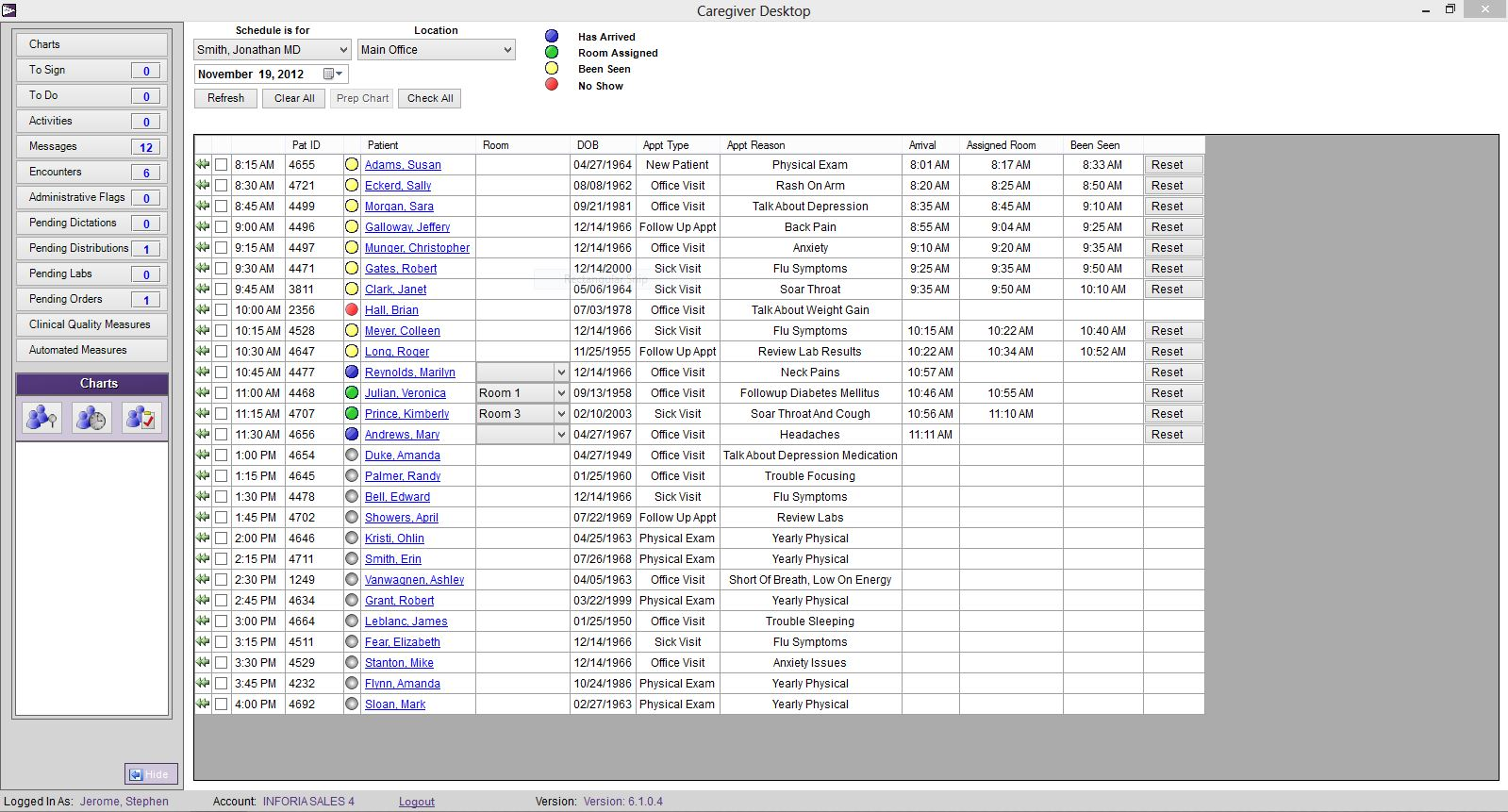Open Messages in the left sidebar

click(x=91, y=147)
